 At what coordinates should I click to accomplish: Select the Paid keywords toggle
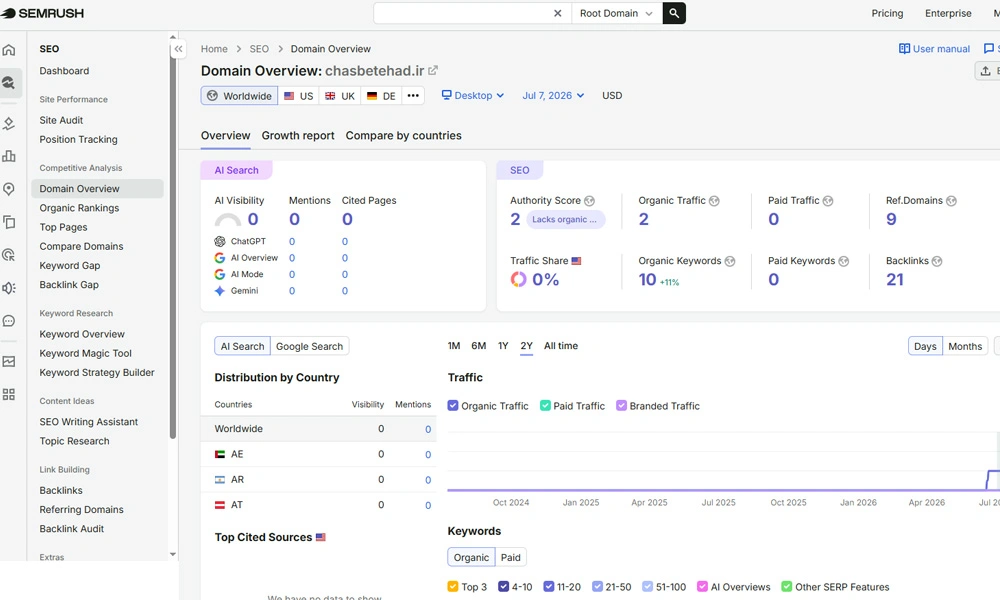[x=511, y=557]
